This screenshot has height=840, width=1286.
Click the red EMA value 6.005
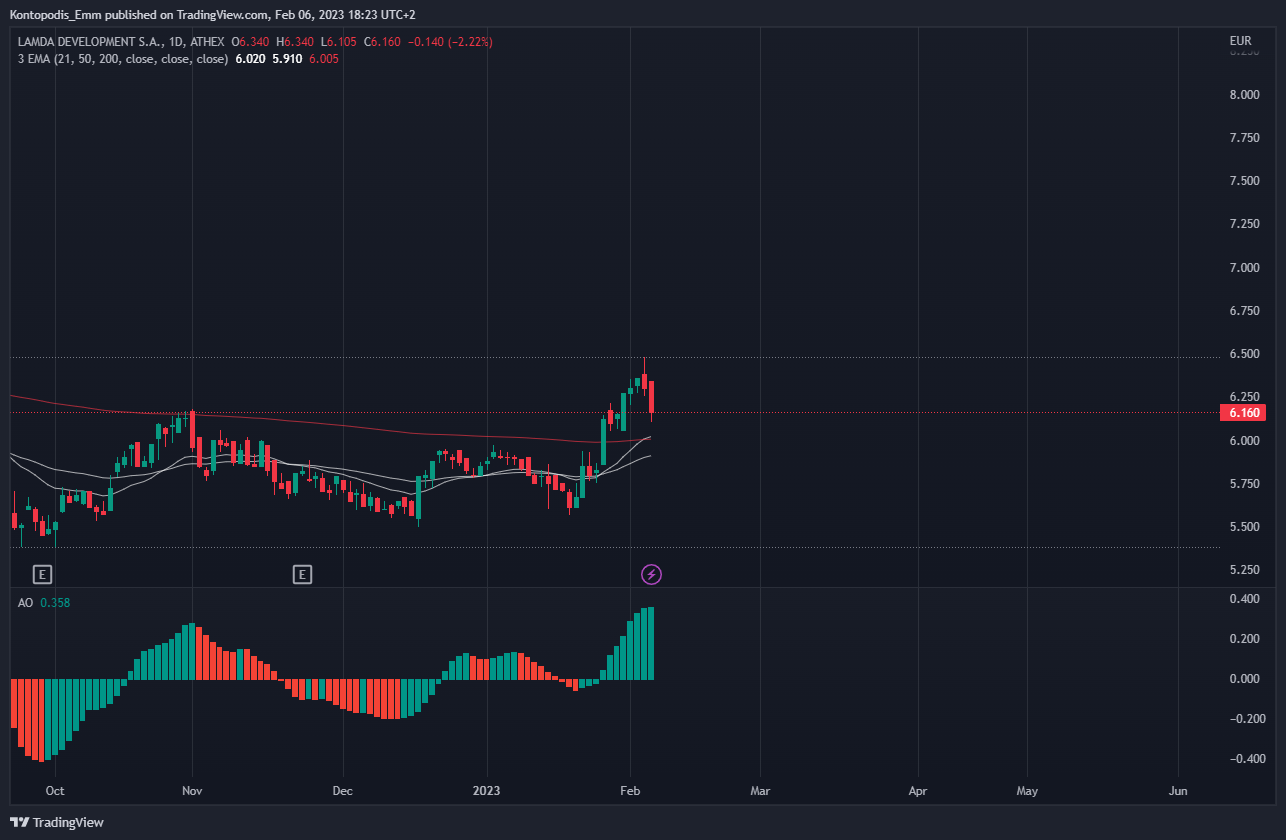[x=323, y=59]
